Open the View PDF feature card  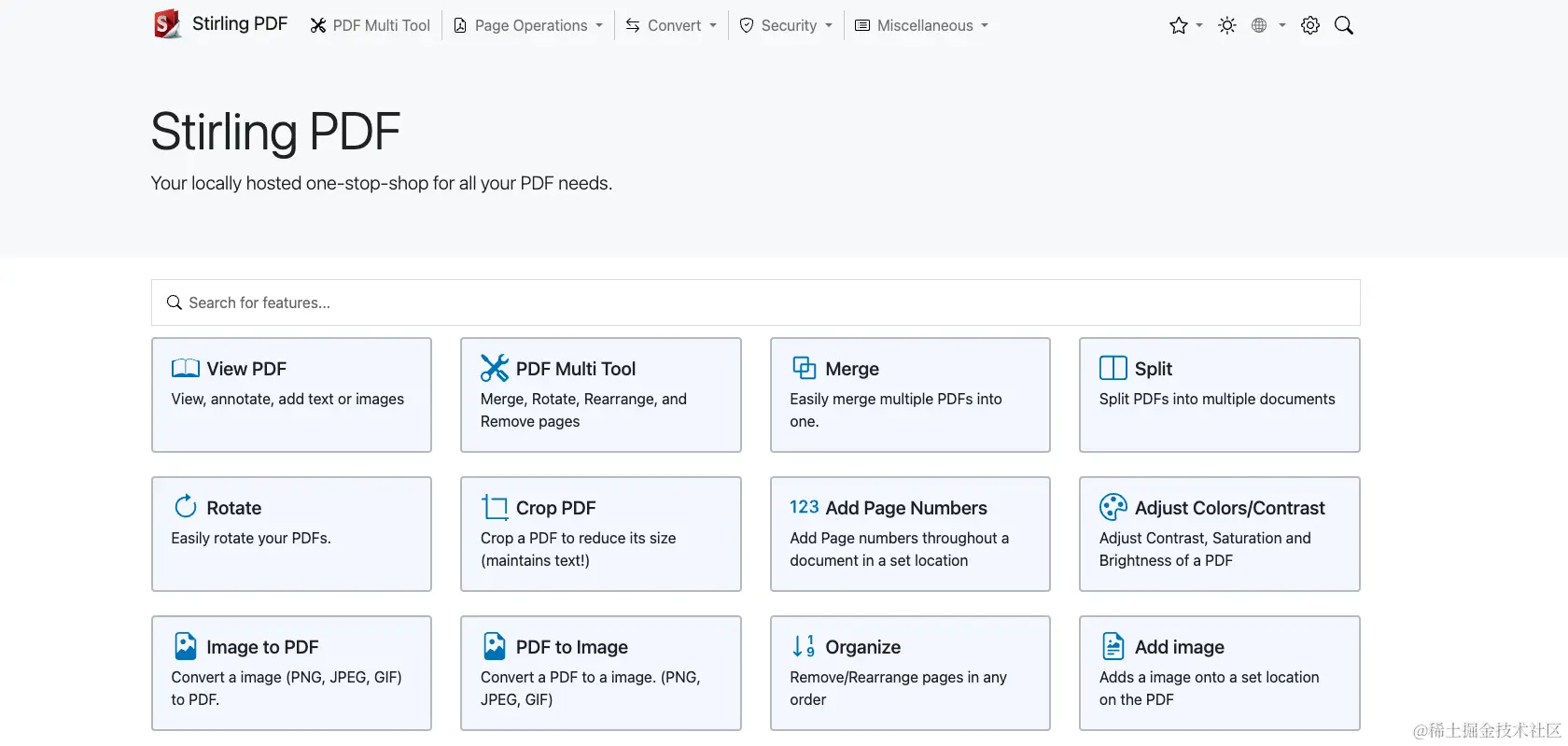(x=291, y=395)
